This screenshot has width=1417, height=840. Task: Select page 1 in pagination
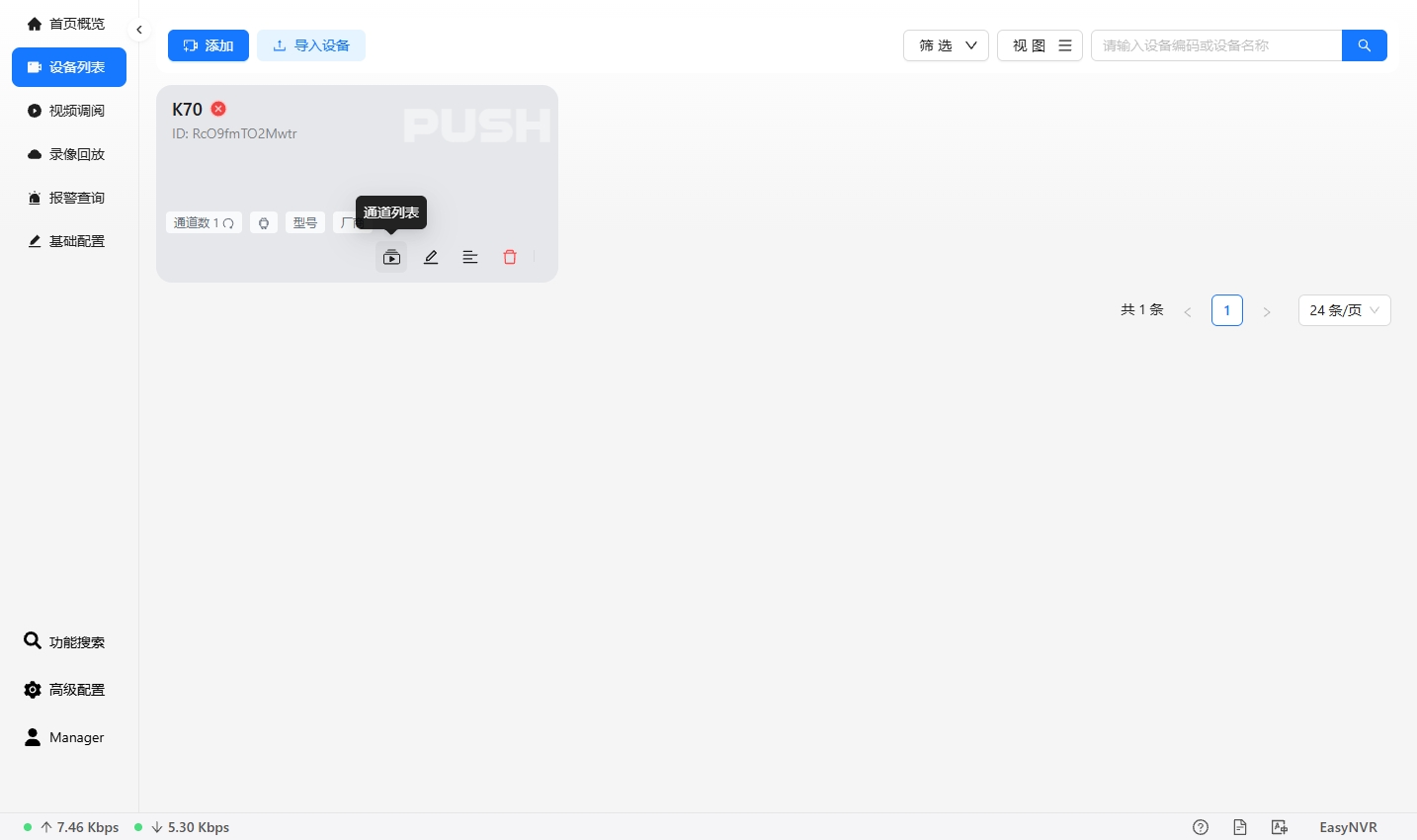pyautogui.click(x=1227, y=310)
